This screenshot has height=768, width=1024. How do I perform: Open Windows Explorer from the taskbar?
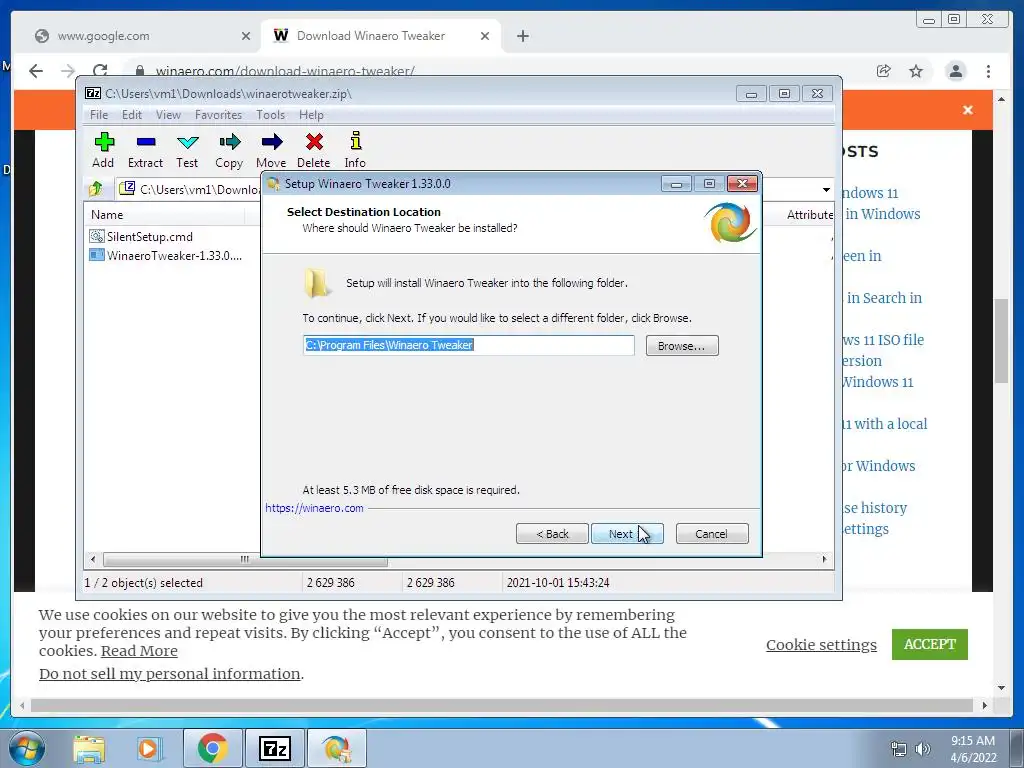coord(89,748)
